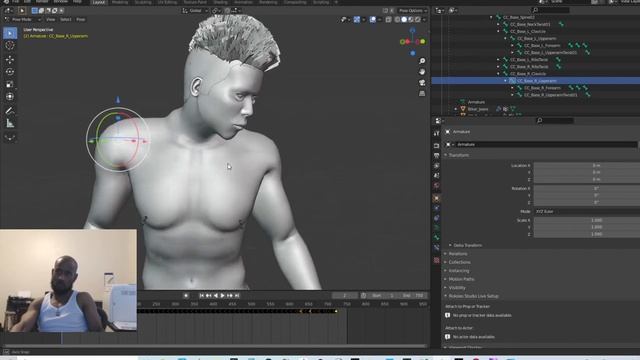Image resolution: width=640 pixels, height=360 pixels.
Task: Switch to the Sculpting workspace tab
Action: [143, 2]
